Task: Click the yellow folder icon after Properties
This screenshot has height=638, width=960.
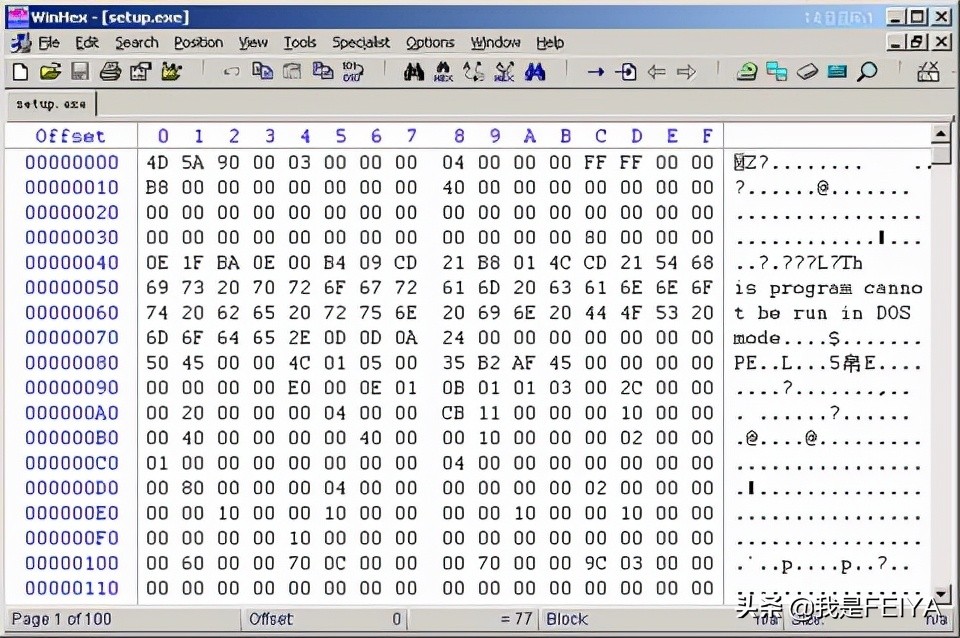Action: (x=171, y=72)
